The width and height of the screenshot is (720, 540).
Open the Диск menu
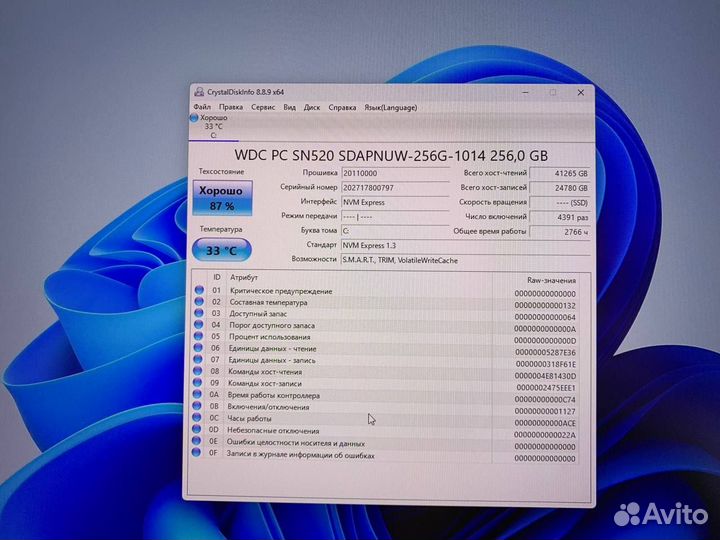point(312,107)
